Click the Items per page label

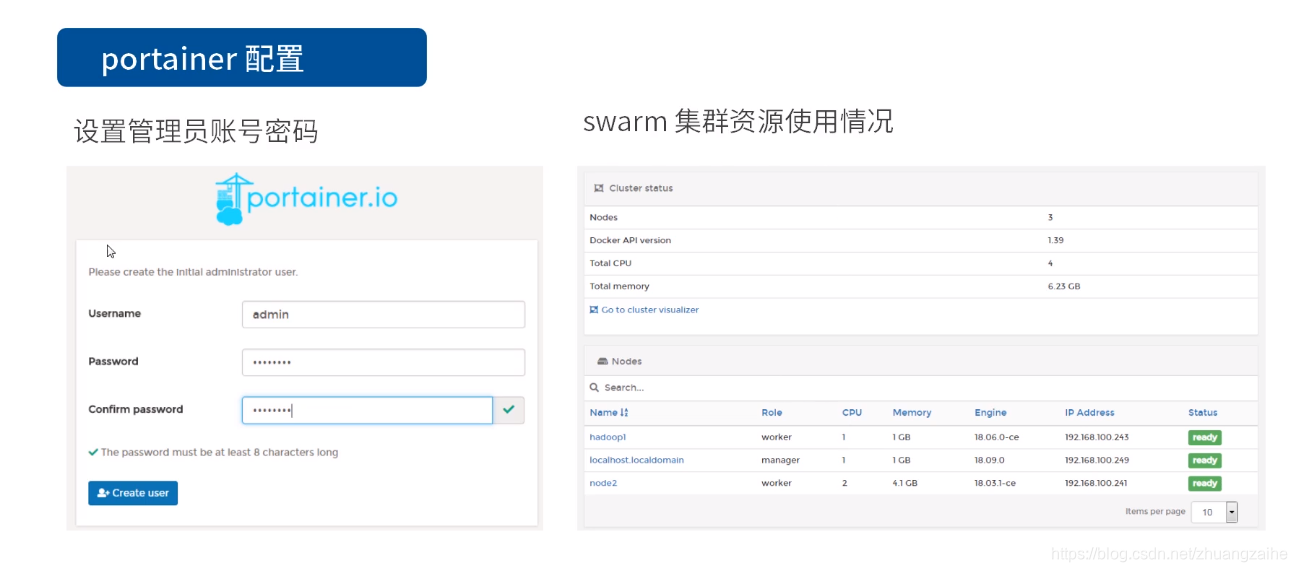point(1155,512)
